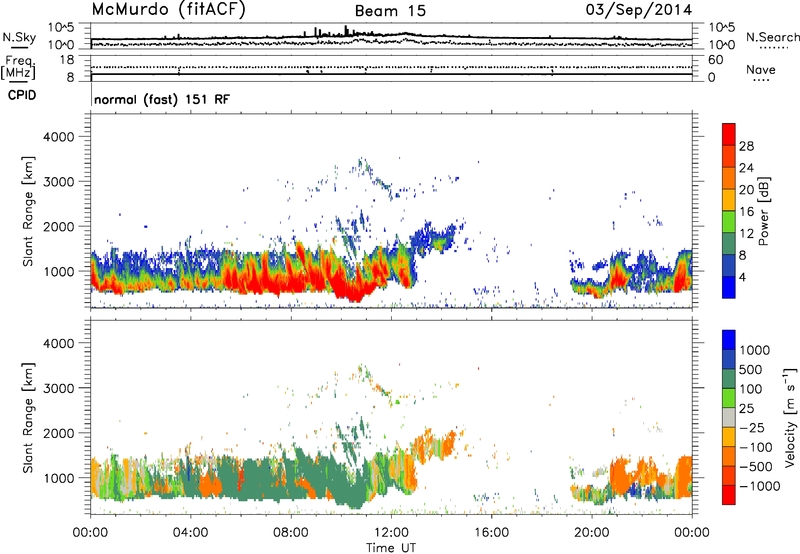Click the power colorbar 20 tick label
Screen dimensions: 800x554
(x=746, y=190)
